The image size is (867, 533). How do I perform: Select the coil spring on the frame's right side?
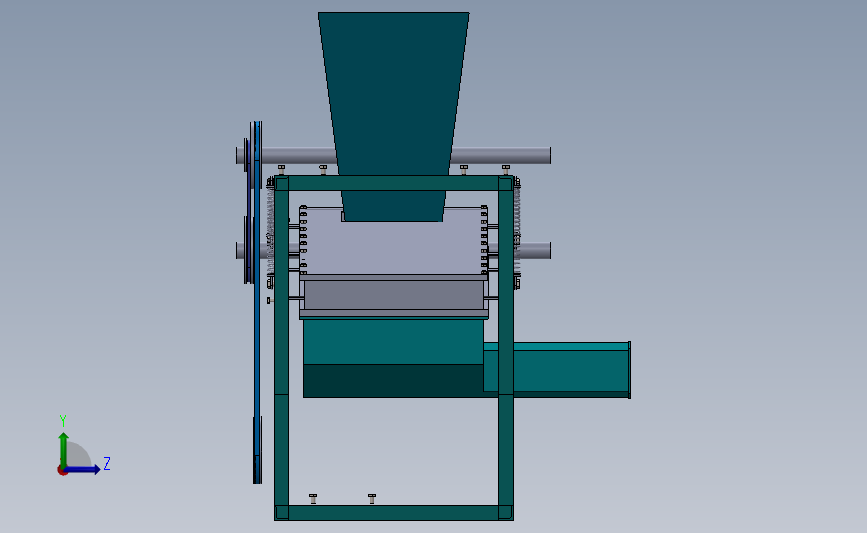pyautogui.click(x=517, y=232)
